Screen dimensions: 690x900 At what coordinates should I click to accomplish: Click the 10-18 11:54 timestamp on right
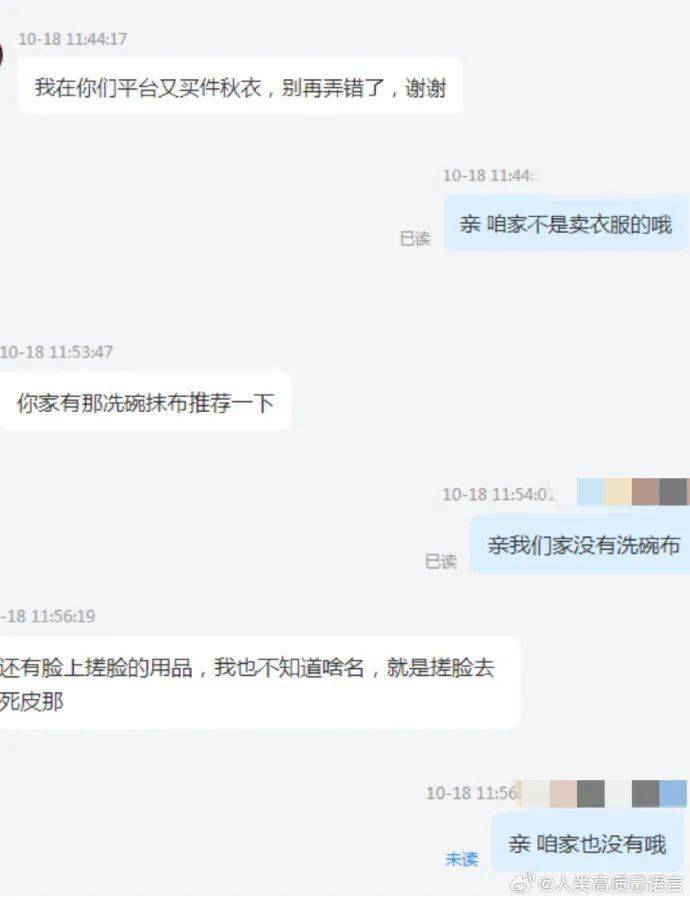tap(498, 494)
